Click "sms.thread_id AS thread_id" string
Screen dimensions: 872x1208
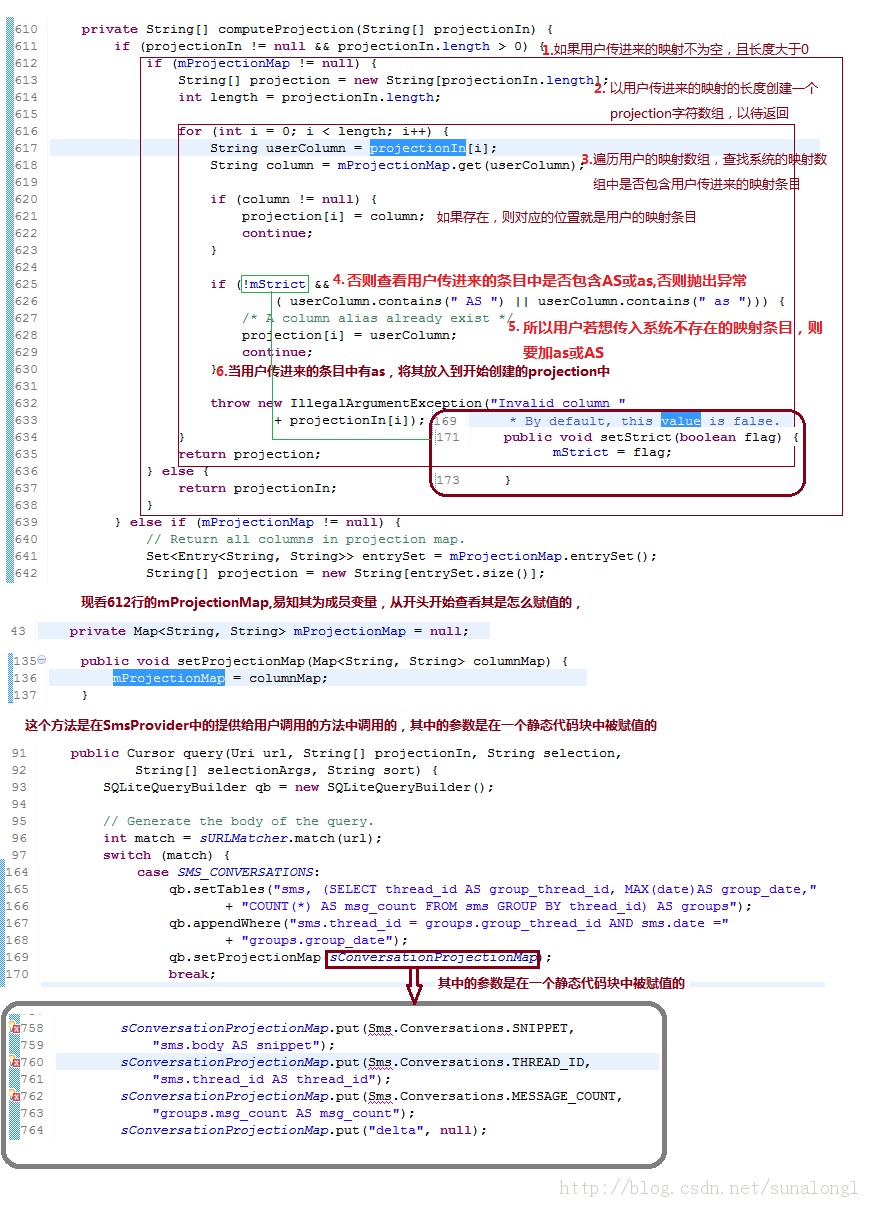click(264, 1079)
